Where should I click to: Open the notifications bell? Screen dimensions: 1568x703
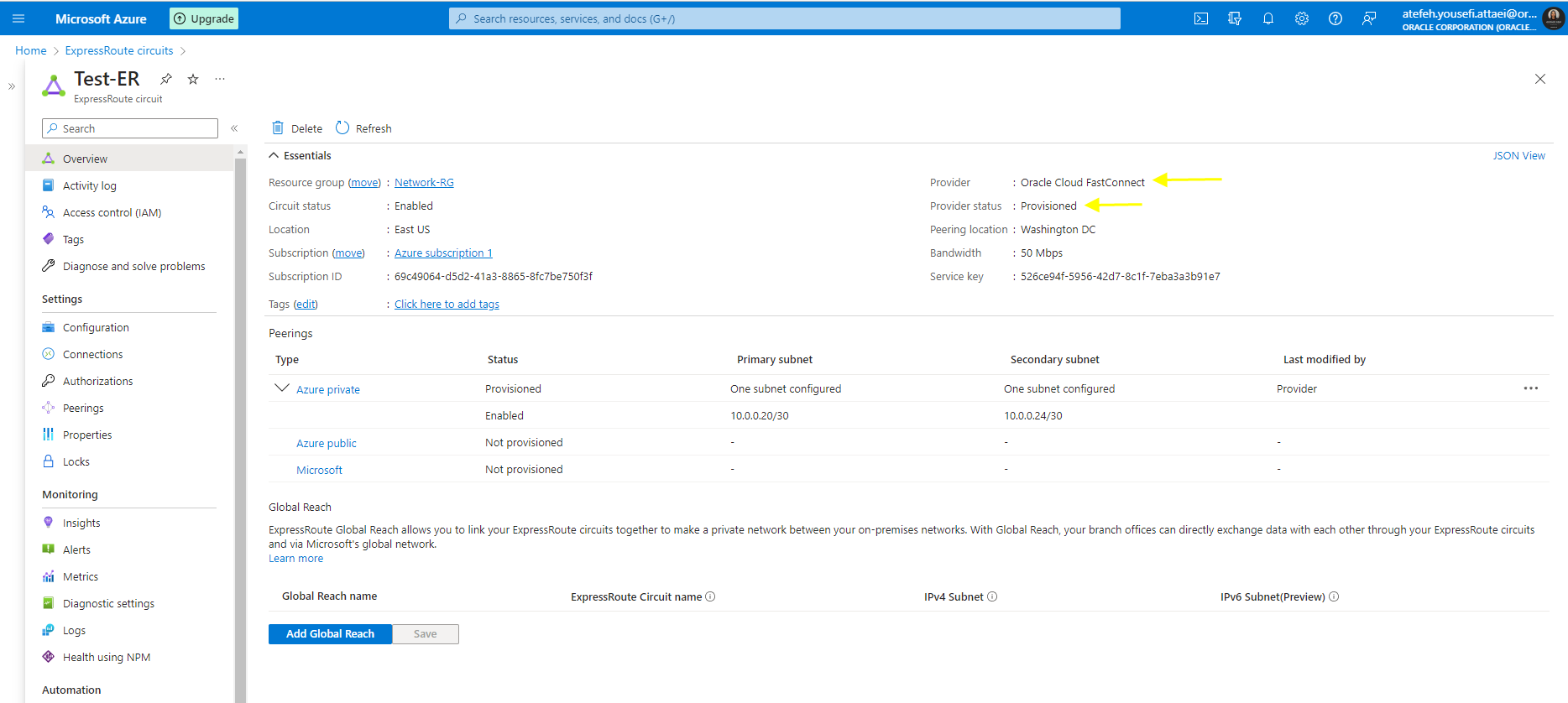(x=1268, y=18)
